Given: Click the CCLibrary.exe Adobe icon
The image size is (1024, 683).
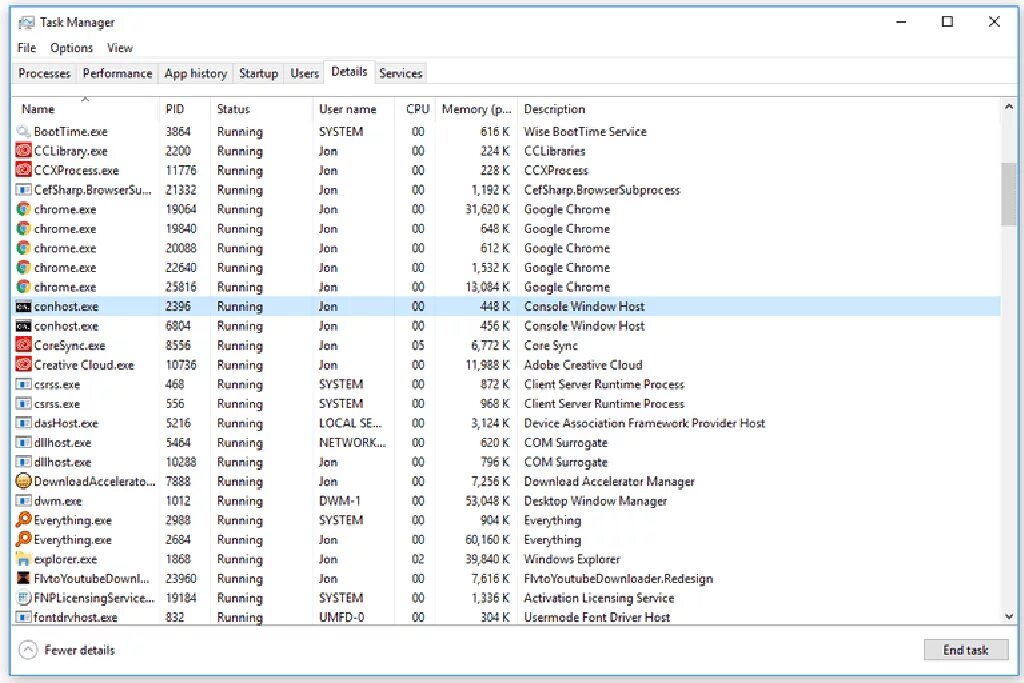Looking at the screenshot, I should (24, 151).
